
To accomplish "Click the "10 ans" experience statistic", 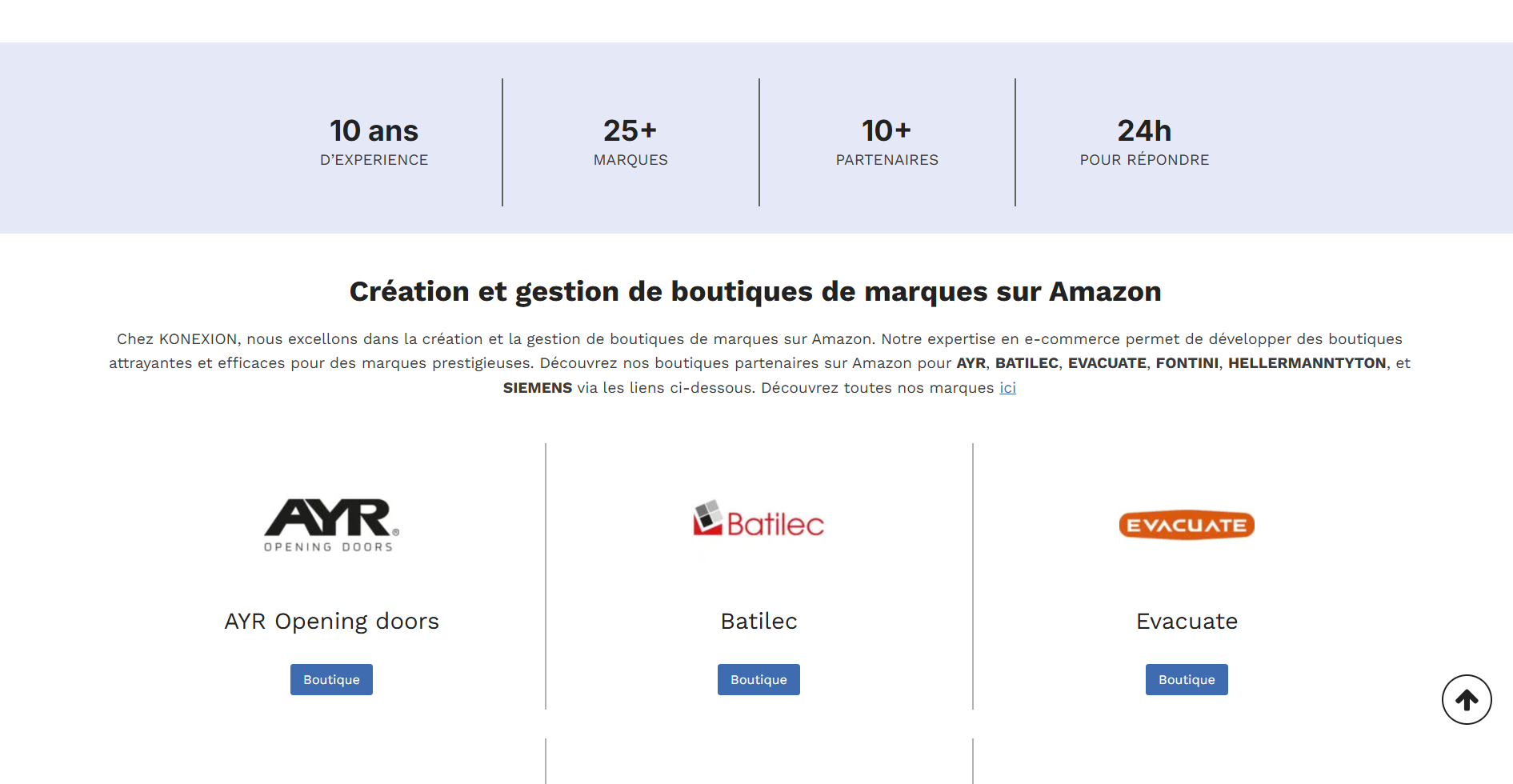I will pyautogui.click(x=374, y=130).
